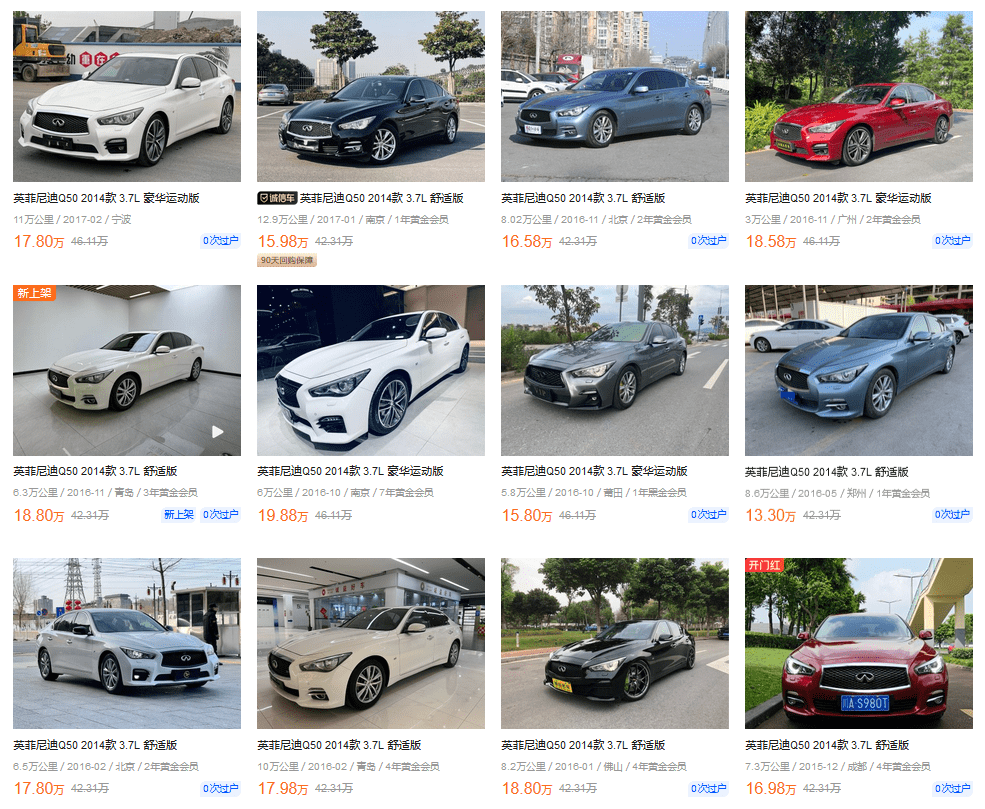985x809 pixels.
Task: Open the red Q50 photo from Guangzhou listing
Action: point(859,97)
